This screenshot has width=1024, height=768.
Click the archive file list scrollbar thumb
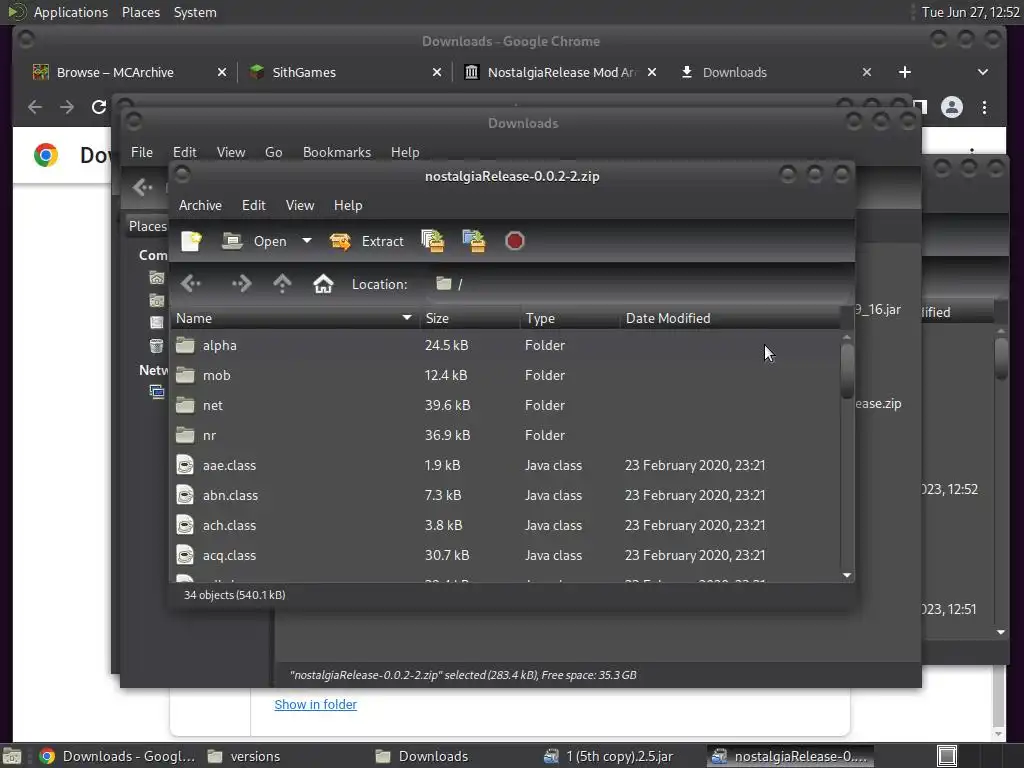point(847,370)
